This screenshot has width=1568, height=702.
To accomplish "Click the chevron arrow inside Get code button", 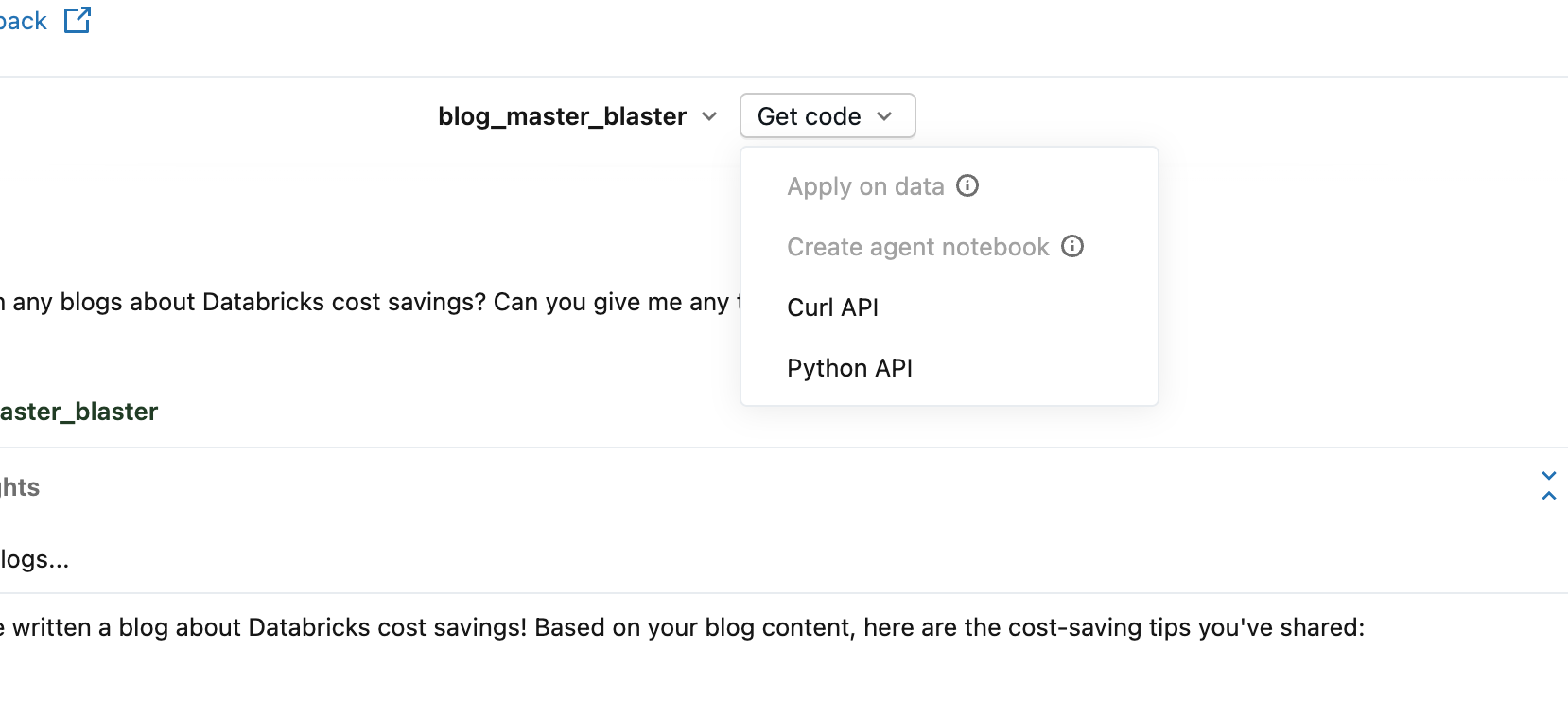I will tap(884, 116).
